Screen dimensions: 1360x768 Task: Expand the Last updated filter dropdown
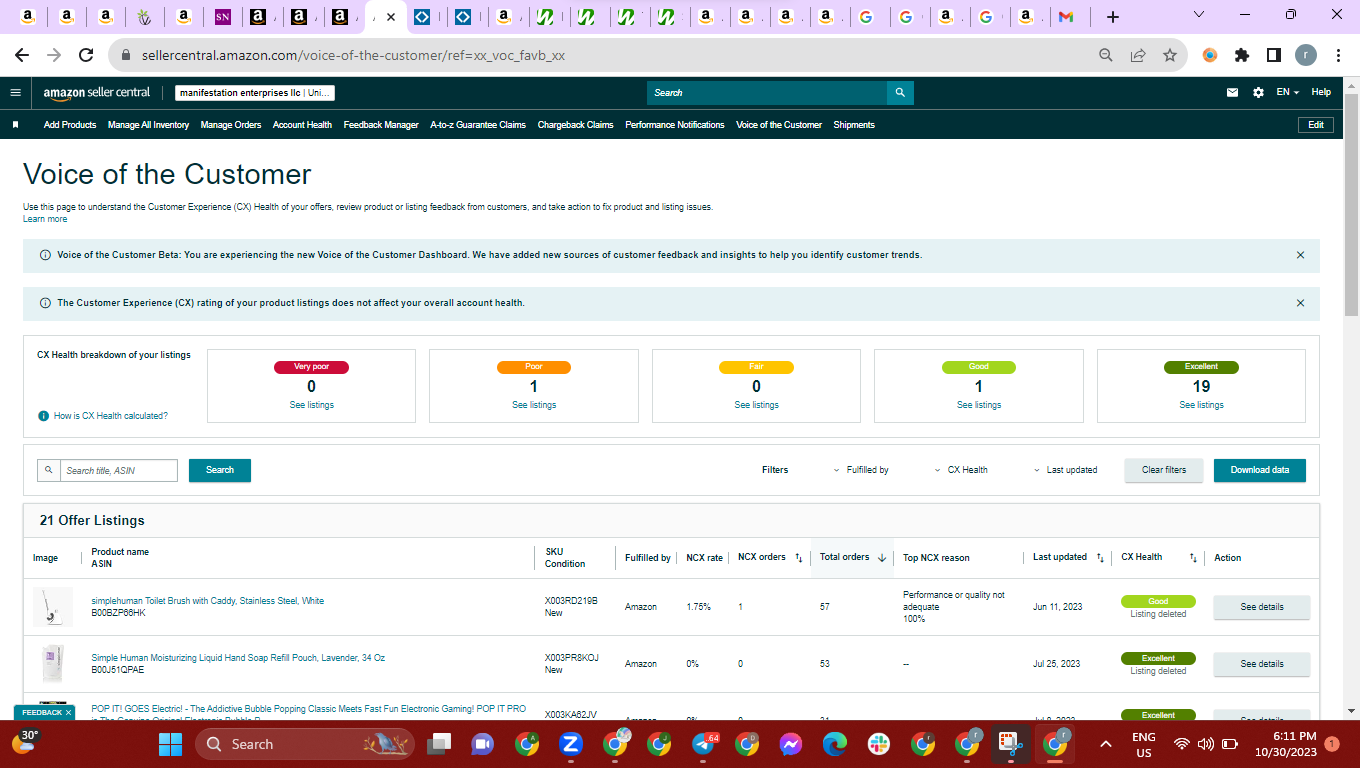[1066, 470]
